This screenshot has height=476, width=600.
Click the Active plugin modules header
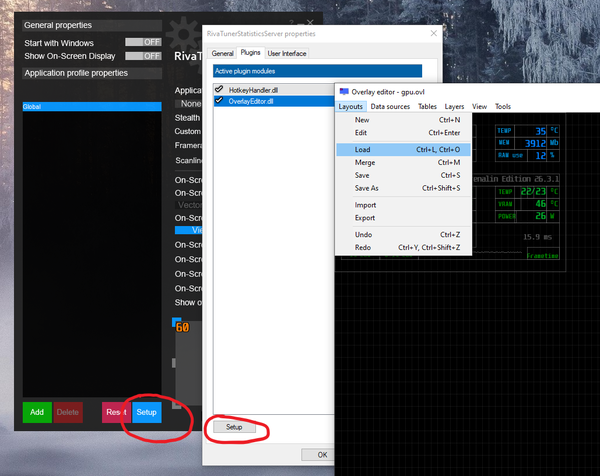coord(317,71)
